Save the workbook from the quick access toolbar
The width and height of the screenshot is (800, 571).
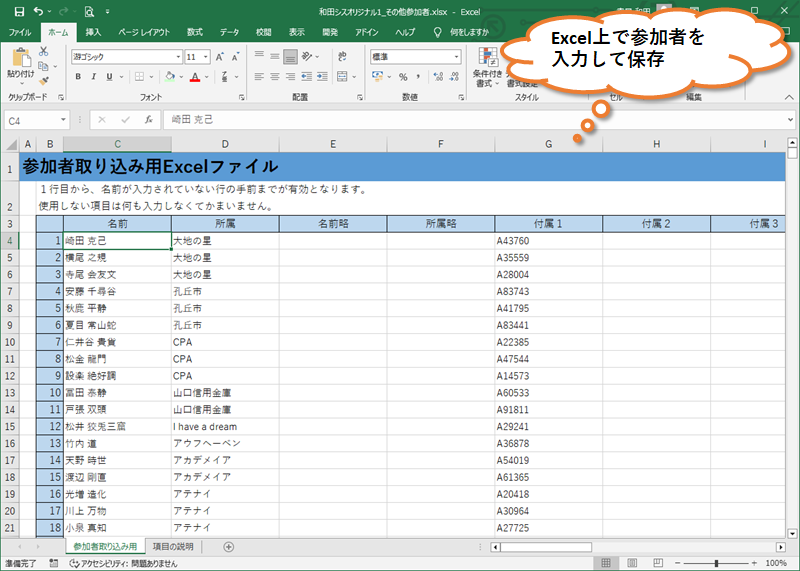click(19, 11)
